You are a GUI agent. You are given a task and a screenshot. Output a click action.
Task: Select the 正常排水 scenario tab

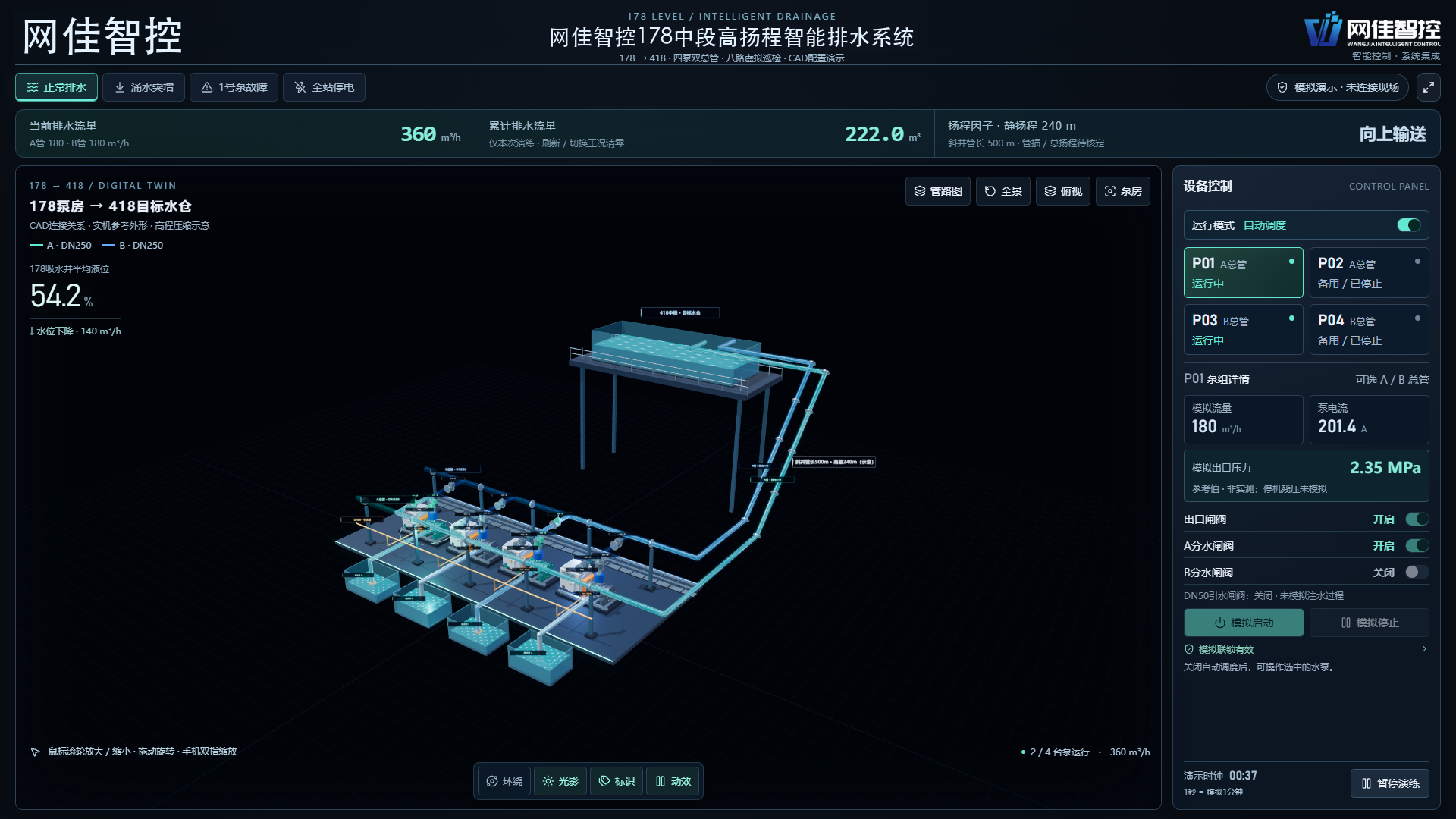pyautogui.click(x=57, y=87)
